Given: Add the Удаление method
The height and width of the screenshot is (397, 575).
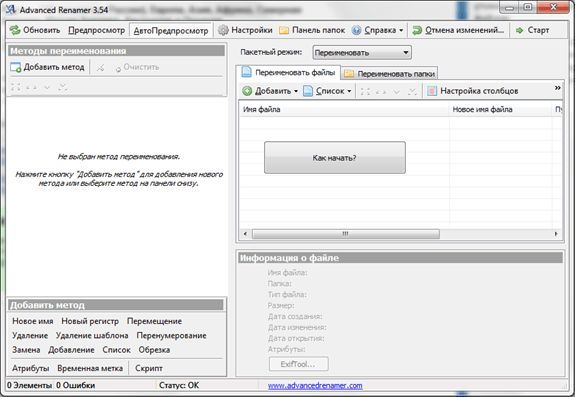Looking at the screenshot, I should pos(30,335).
